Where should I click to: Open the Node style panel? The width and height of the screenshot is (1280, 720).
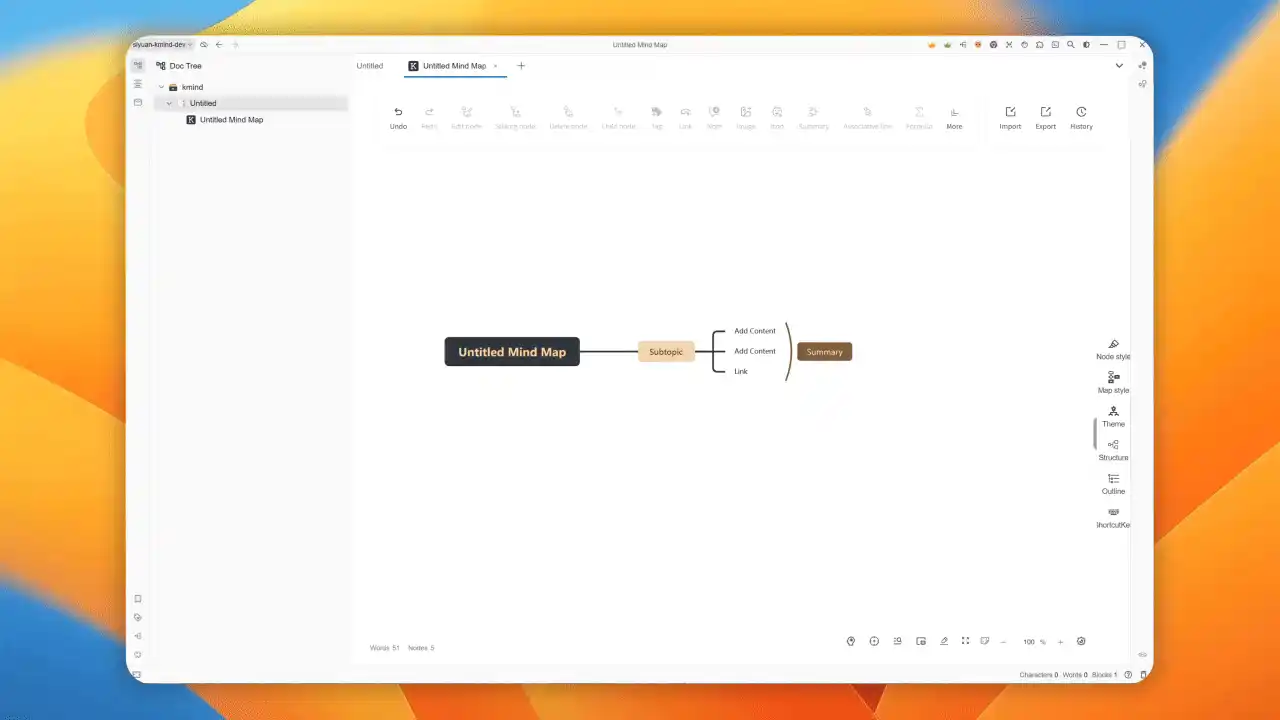click(1113, 349)
